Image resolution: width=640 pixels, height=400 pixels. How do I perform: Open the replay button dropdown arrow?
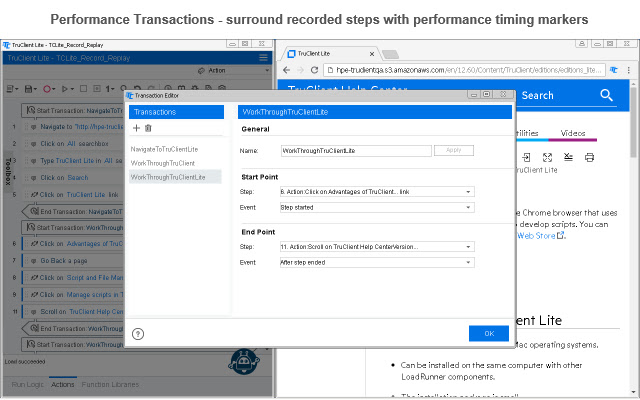[x=72, y=89]
